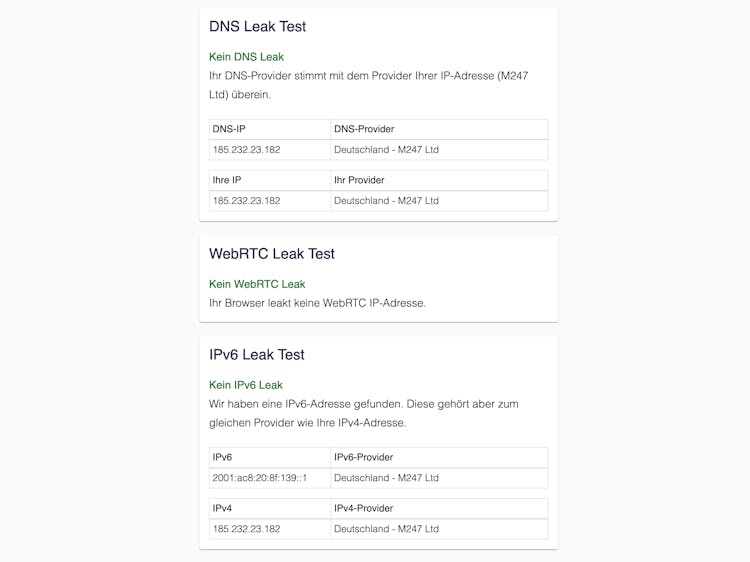The image size is (750, 562).
Task: Click the Ihre IP header cell
Action: pyautogui.click(x=270, y=180)
